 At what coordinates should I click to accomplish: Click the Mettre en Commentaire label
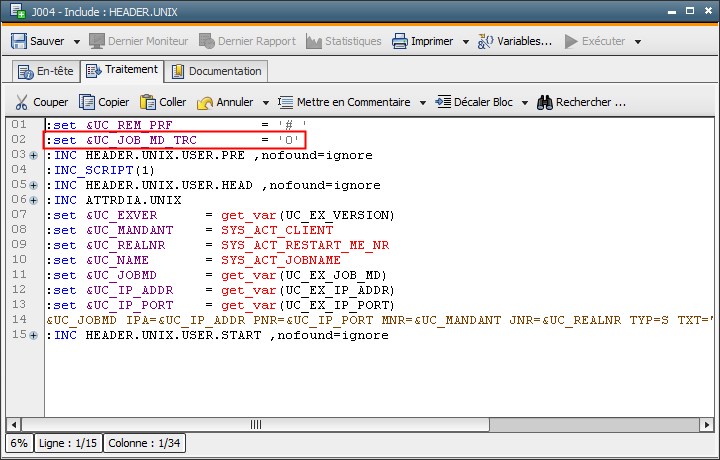click(x=354, y=102)
